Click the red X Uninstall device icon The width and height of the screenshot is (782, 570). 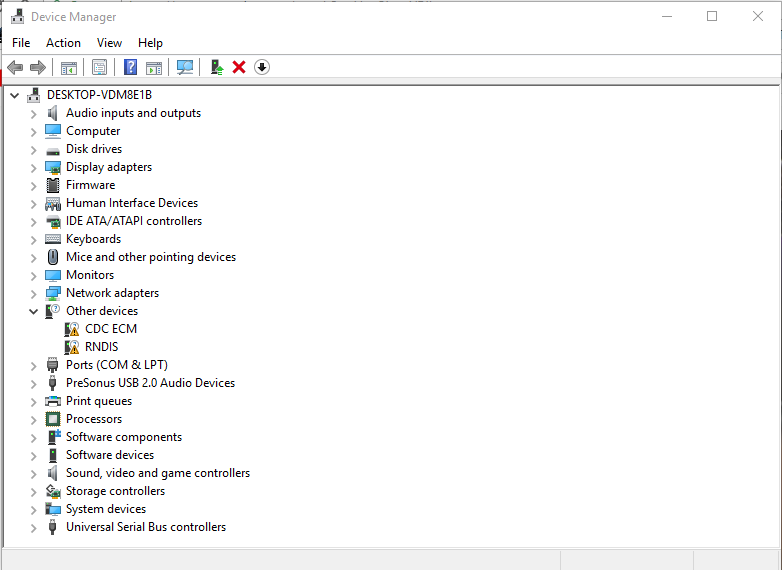tap(239, 67)
